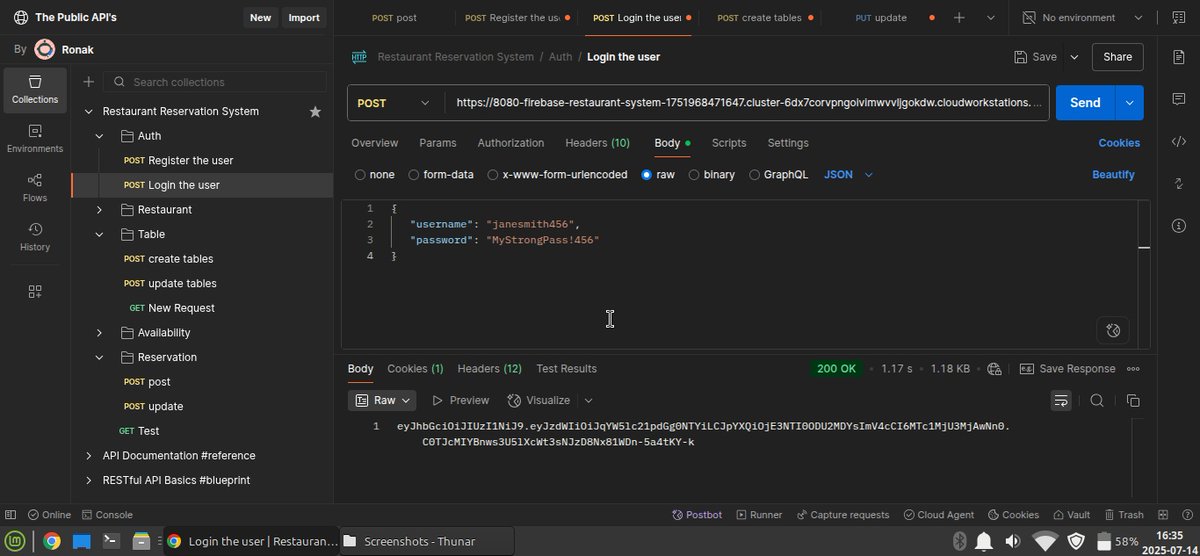Expand the Restaurant folder
1200x556 pixels.
pyautogui.click(x=99, y=210)
